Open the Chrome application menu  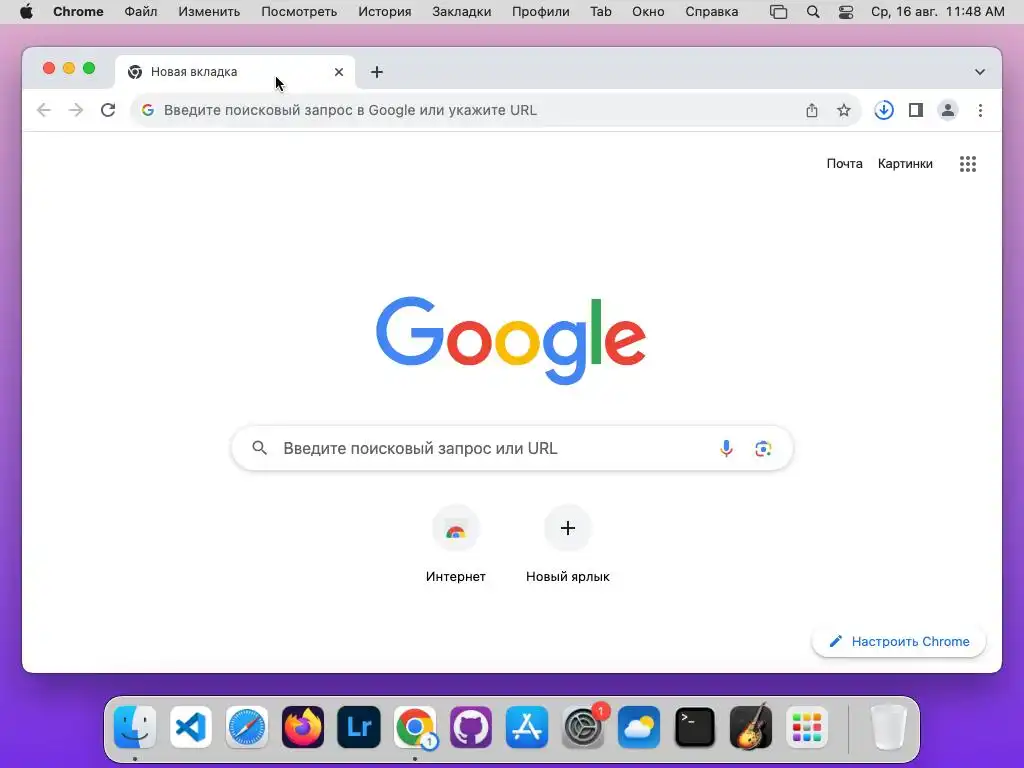78,12
